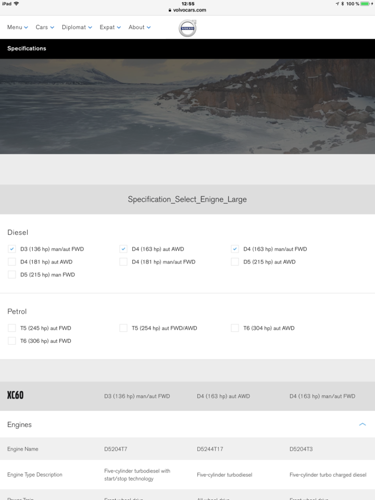Tick D4 (181 hp) aut AWD option
Viewport: 375px width, 500px height.
pos(12,262)
